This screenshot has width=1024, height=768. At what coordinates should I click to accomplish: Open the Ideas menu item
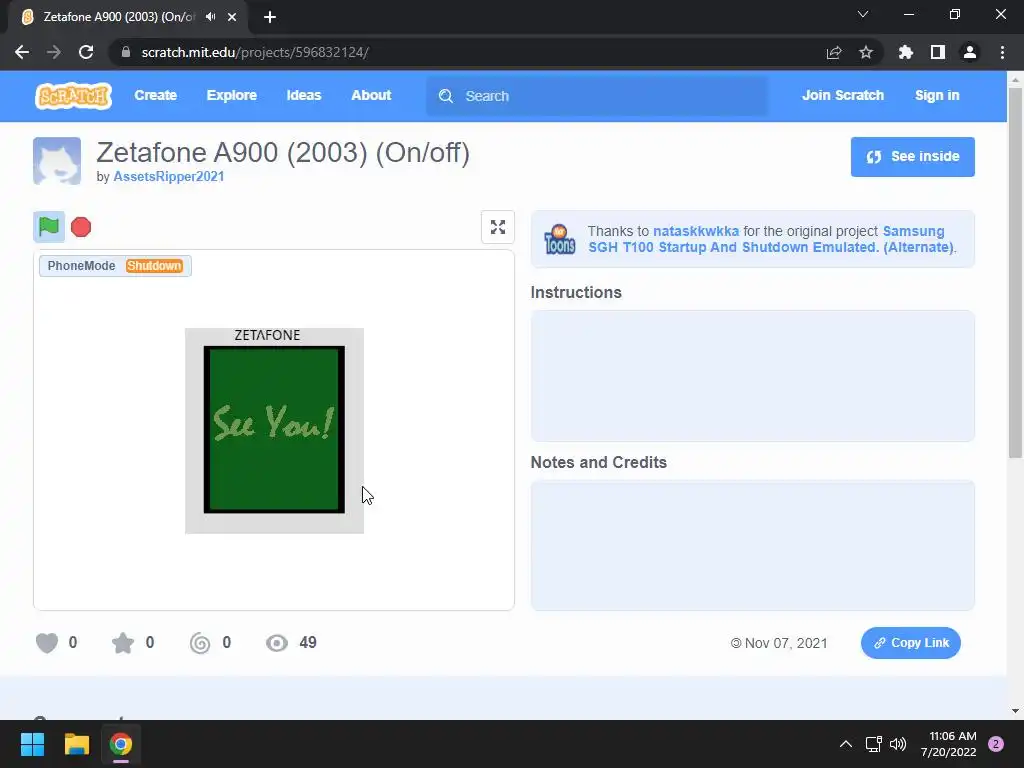coord(304,95)
